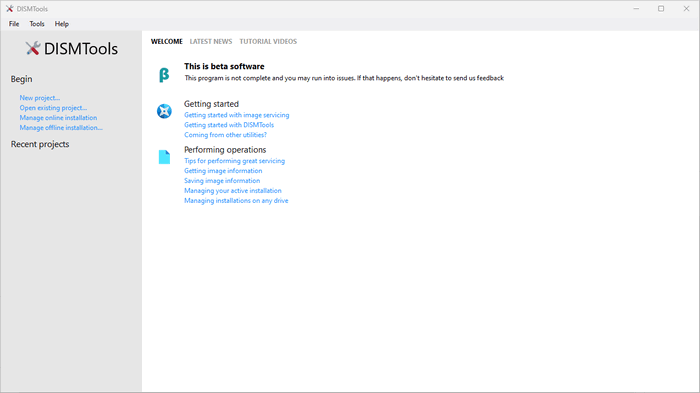Click the 'Begin' sidebar heading
700x393 pixels.
(x=21, y=79)
